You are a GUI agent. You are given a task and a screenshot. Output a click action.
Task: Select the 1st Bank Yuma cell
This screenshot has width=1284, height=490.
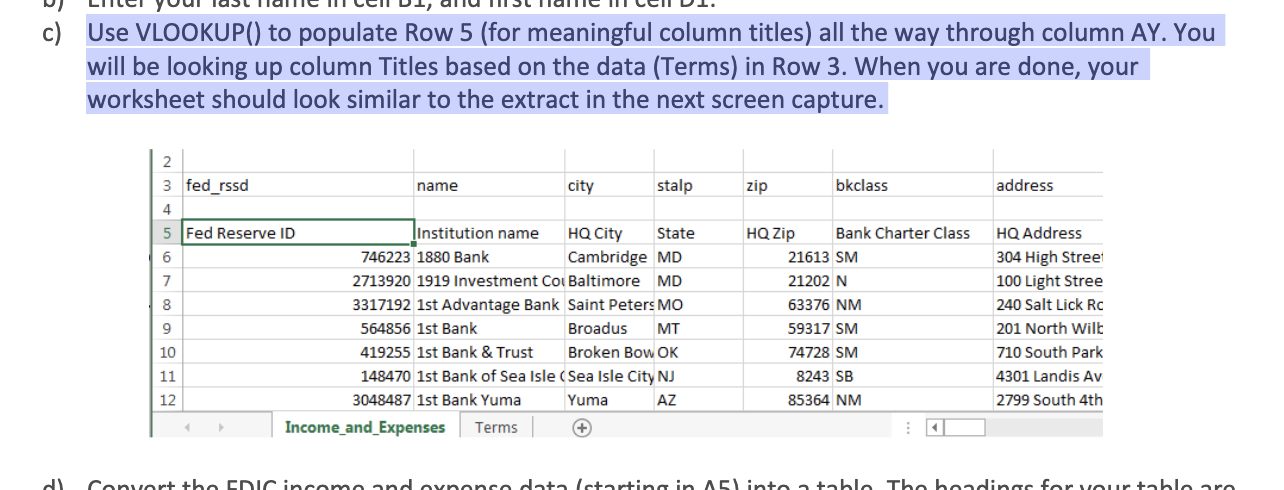coord(489,400)
